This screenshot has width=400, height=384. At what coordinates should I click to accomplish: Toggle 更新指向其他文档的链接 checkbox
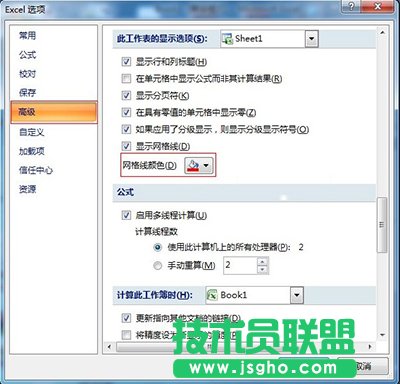pyautogui.click(x=126, y=318)
